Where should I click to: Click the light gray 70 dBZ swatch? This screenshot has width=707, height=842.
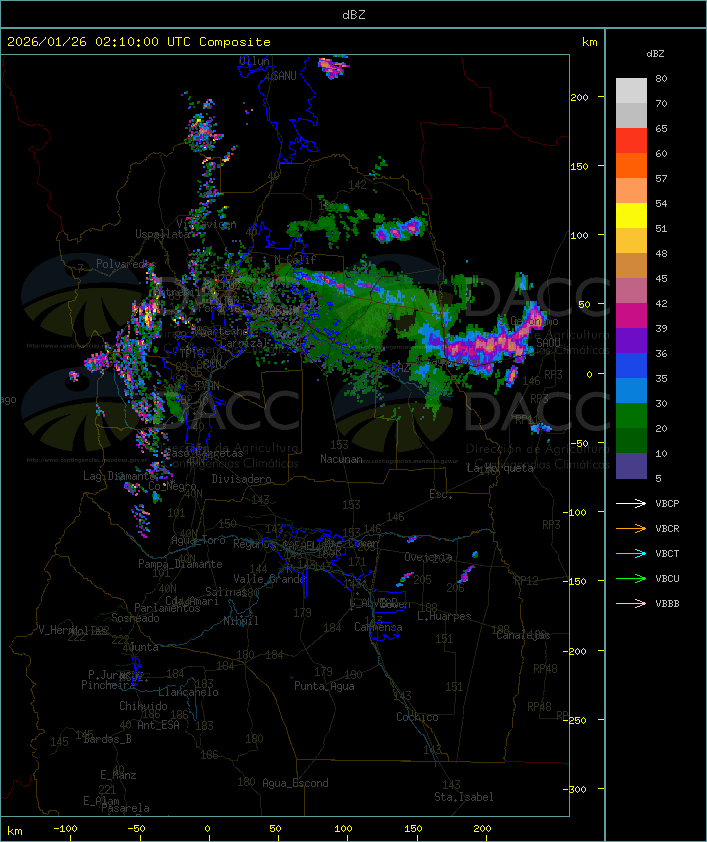[x=631, y=115]
